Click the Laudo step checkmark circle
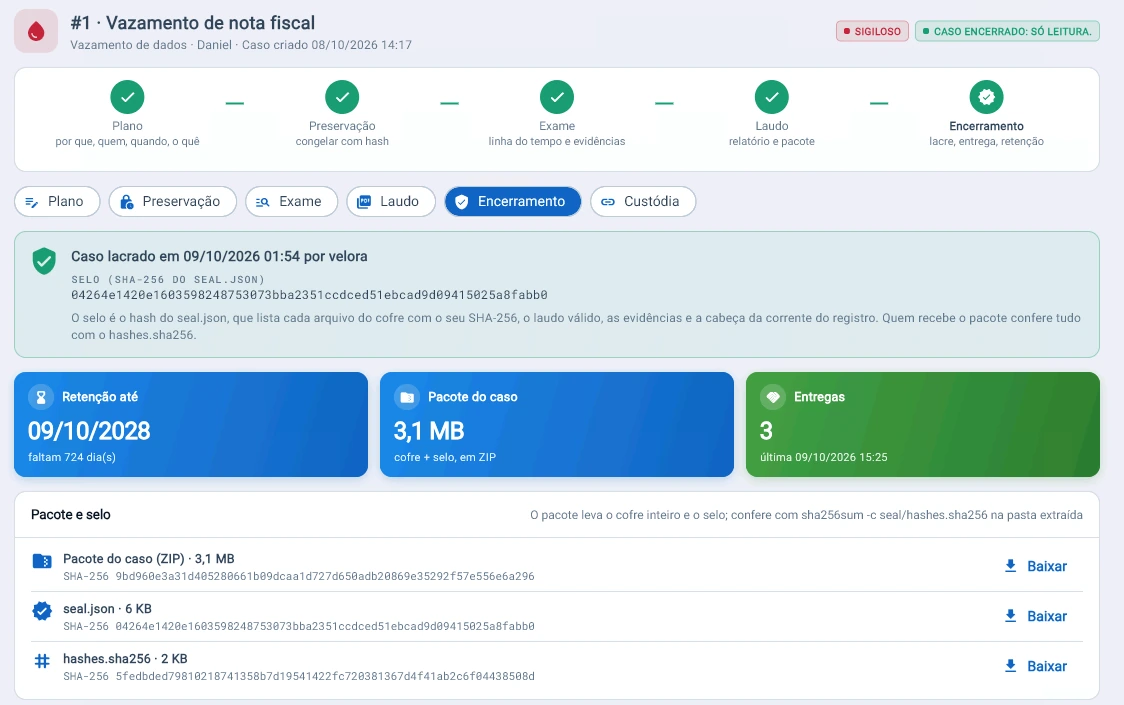Viewport: 1124px width, 705px height. click(772, 97)
